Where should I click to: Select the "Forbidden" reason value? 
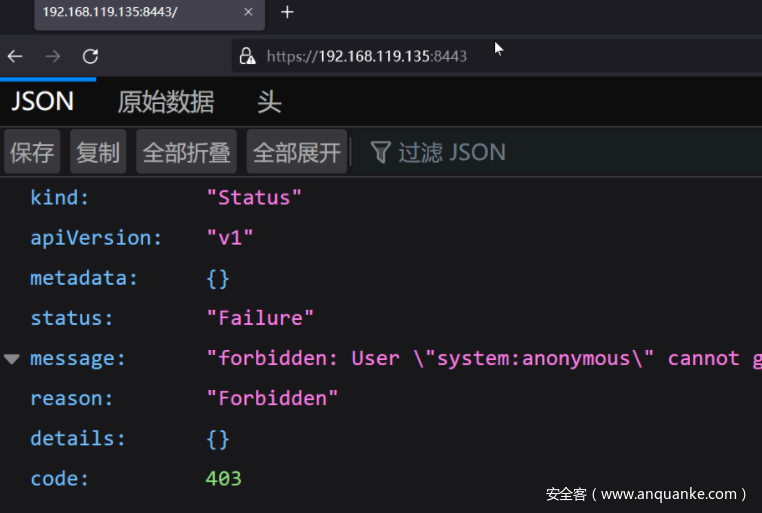(x=272, y=399)
